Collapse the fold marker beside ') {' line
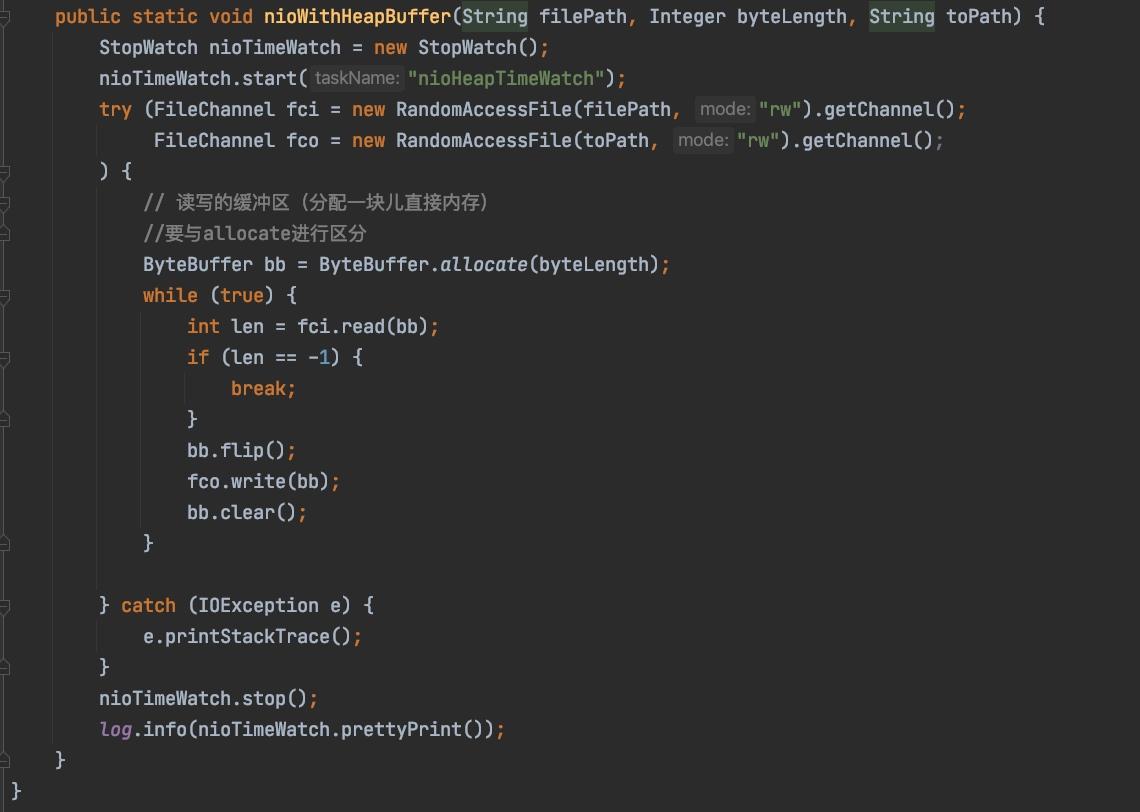Screen dimensions: 1140x812 tap(4, 172)
